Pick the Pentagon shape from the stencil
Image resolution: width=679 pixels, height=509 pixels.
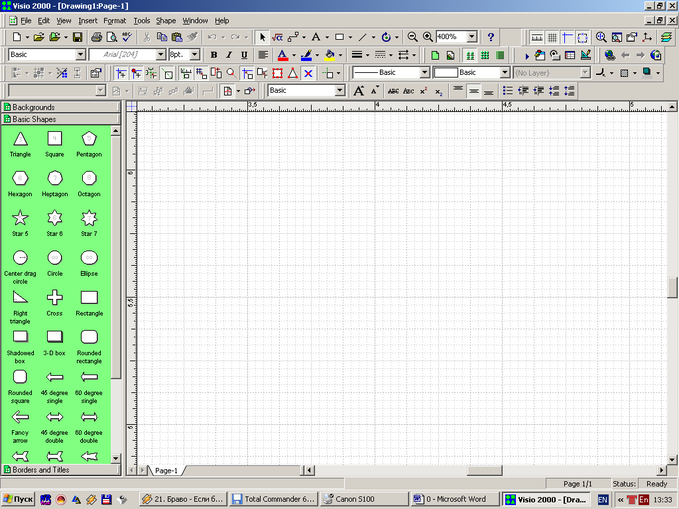[89, 139]
